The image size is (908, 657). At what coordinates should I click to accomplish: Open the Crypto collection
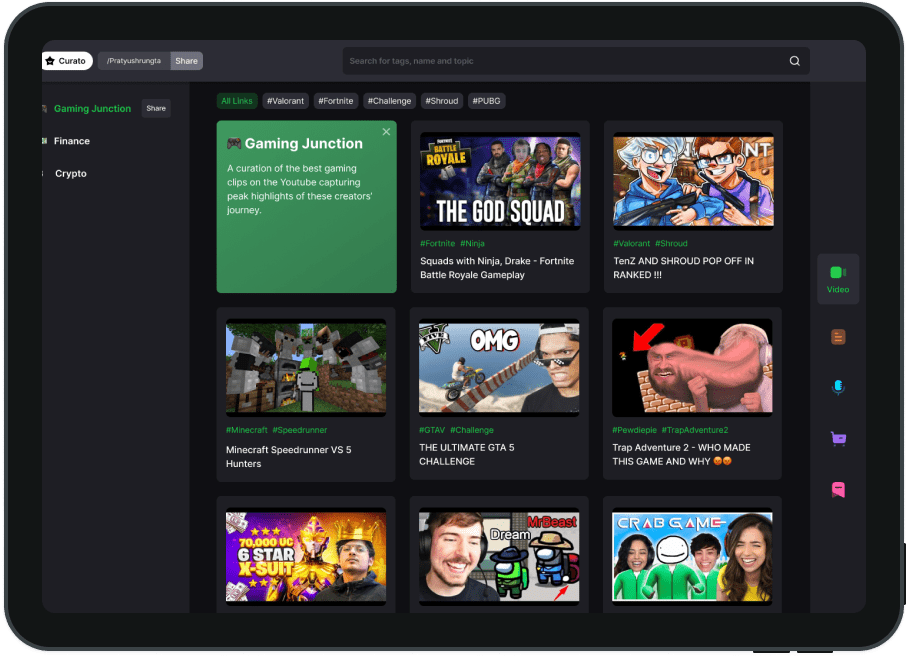click(x=71, y=173)
